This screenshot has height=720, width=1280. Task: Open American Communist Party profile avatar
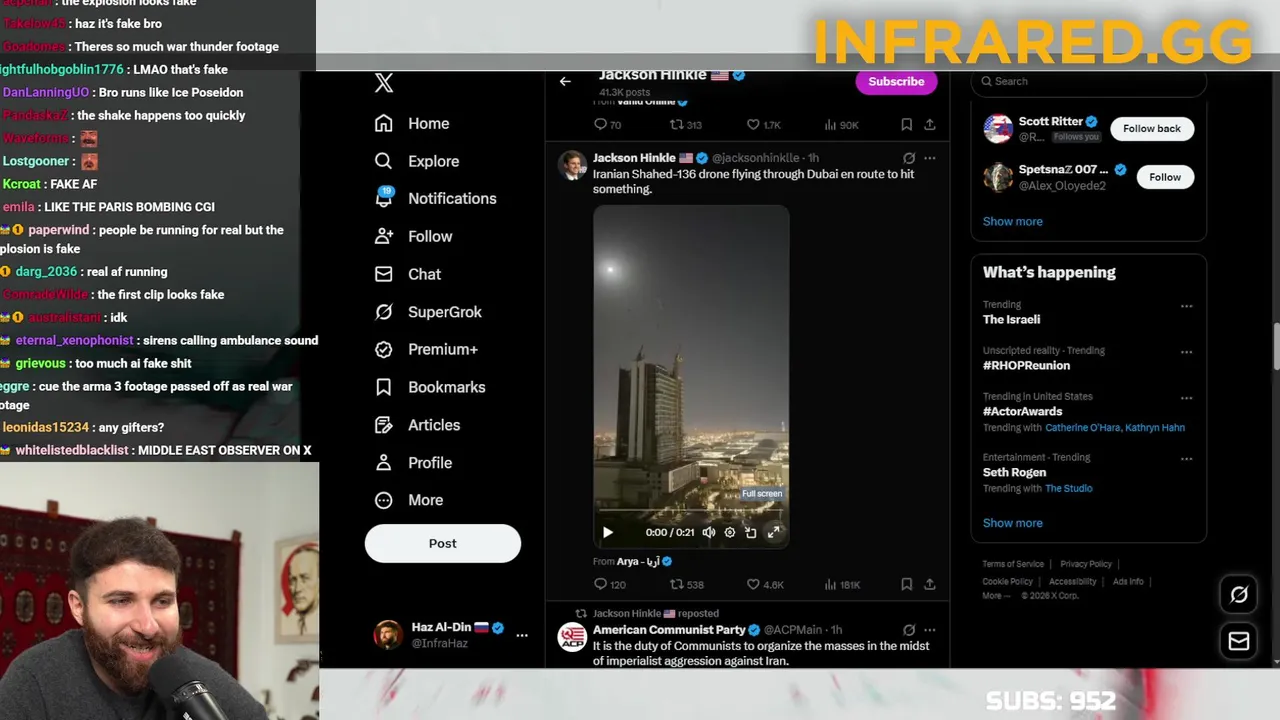[x=572, y=637]
